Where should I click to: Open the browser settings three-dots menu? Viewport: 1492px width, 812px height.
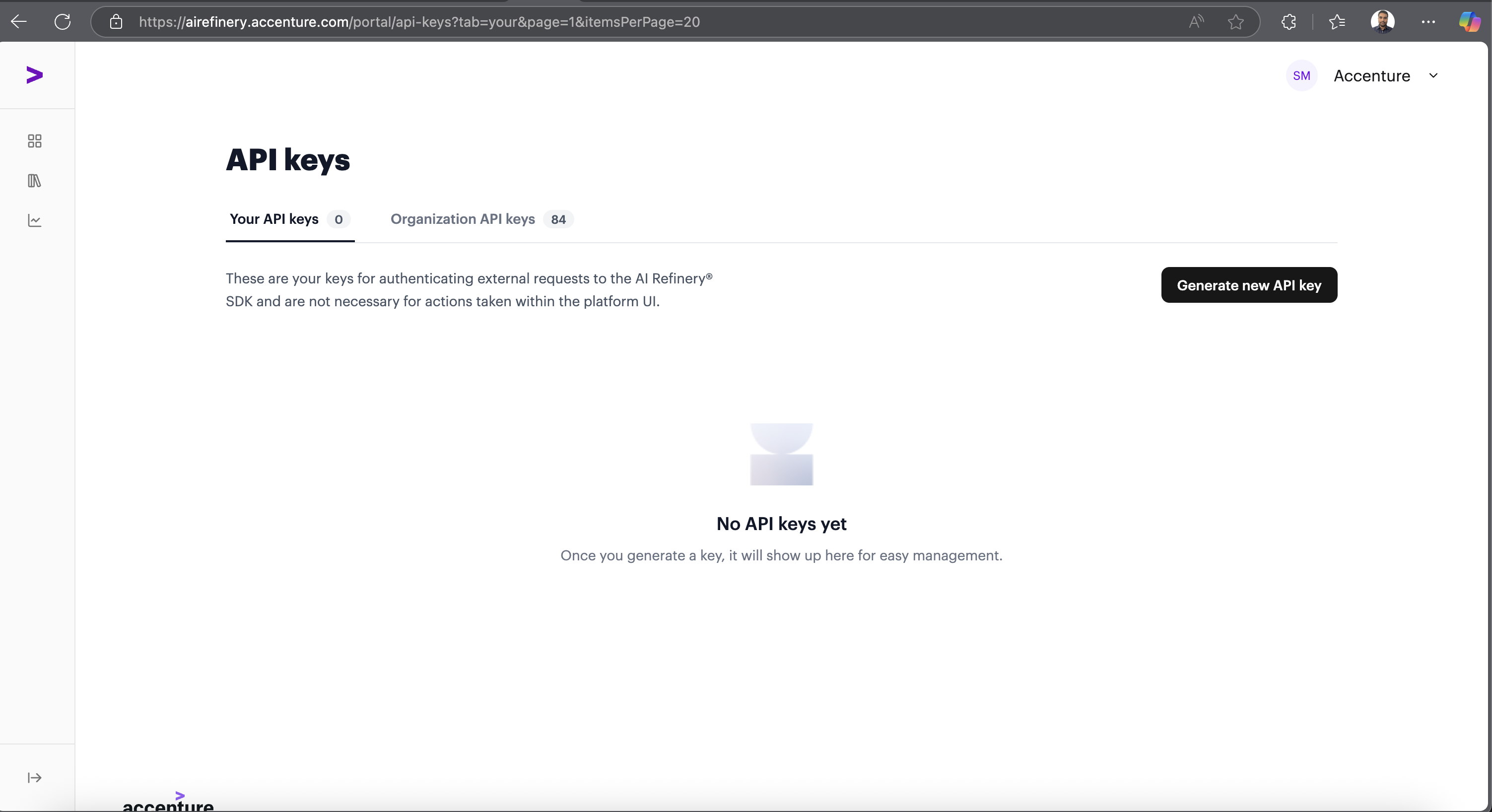point(1428,22)
